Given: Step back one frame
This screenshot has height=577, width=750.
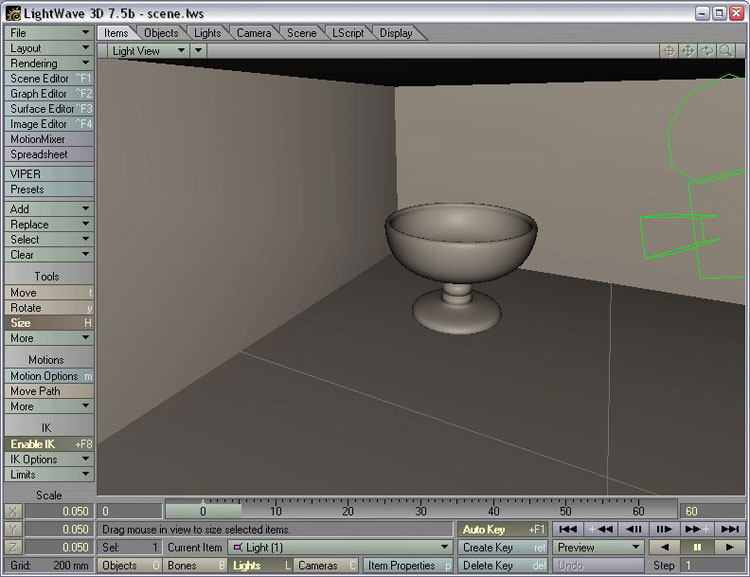Looking at the screenshot, I should point(633,529).
